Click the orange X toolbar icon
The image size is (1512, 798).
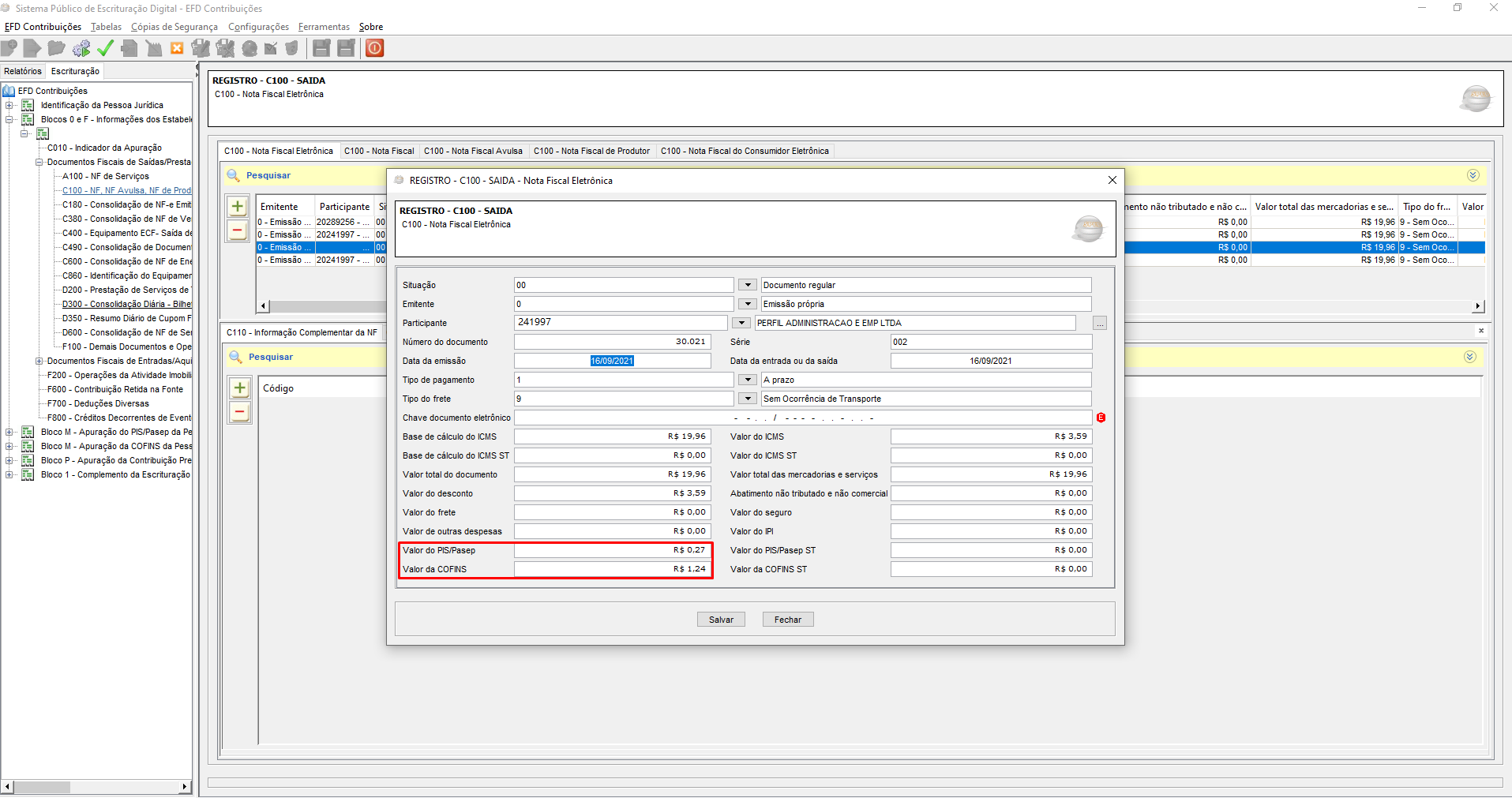tap(177, 49)
